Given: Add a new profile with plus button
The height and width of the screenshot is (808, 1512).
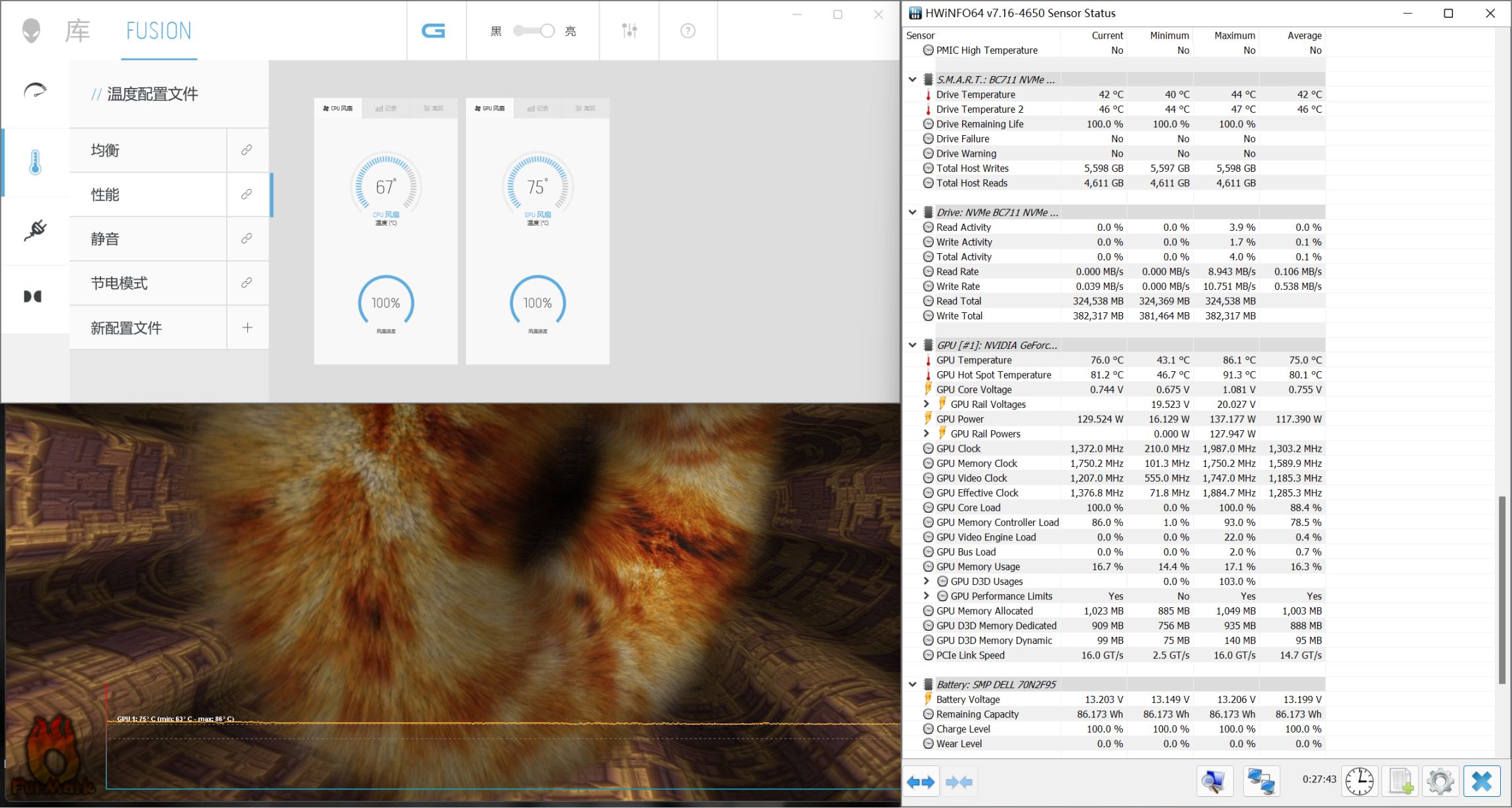Looking at the screenshot, I should tap(247, 327).
